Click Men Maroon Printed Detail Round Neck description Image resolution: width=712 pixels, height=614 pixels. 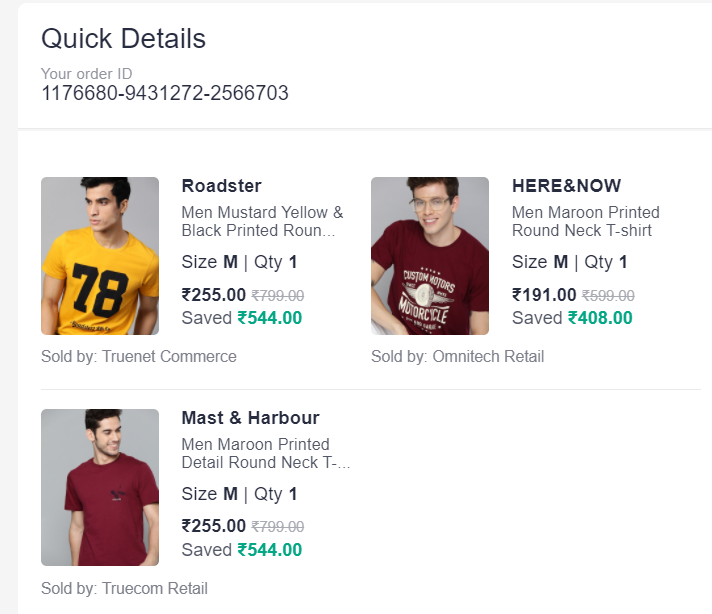click(265, 453)
